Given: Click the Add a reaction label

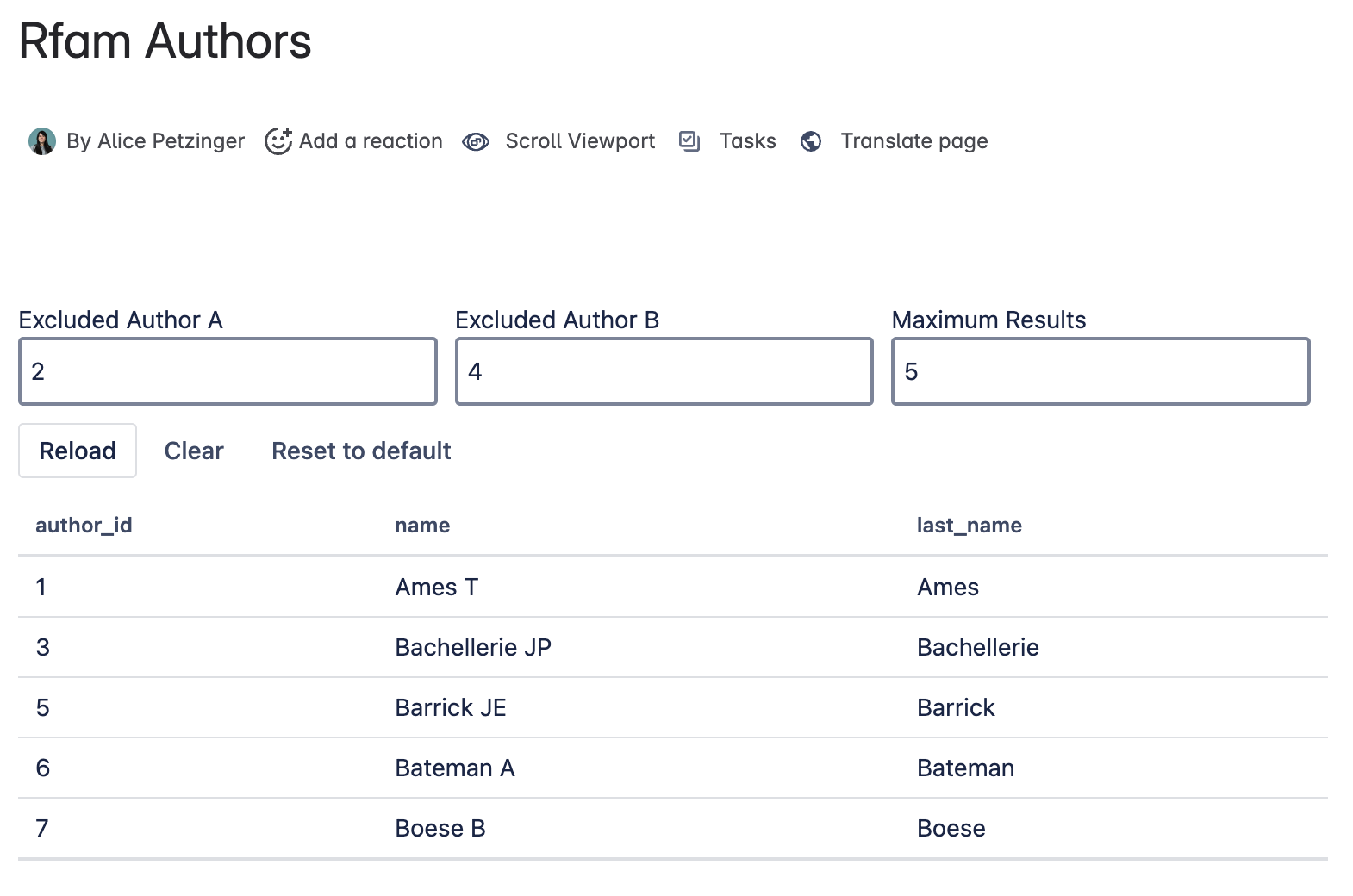Looking at the screenshot, I should pyautogui.click(x=371, y=141).
